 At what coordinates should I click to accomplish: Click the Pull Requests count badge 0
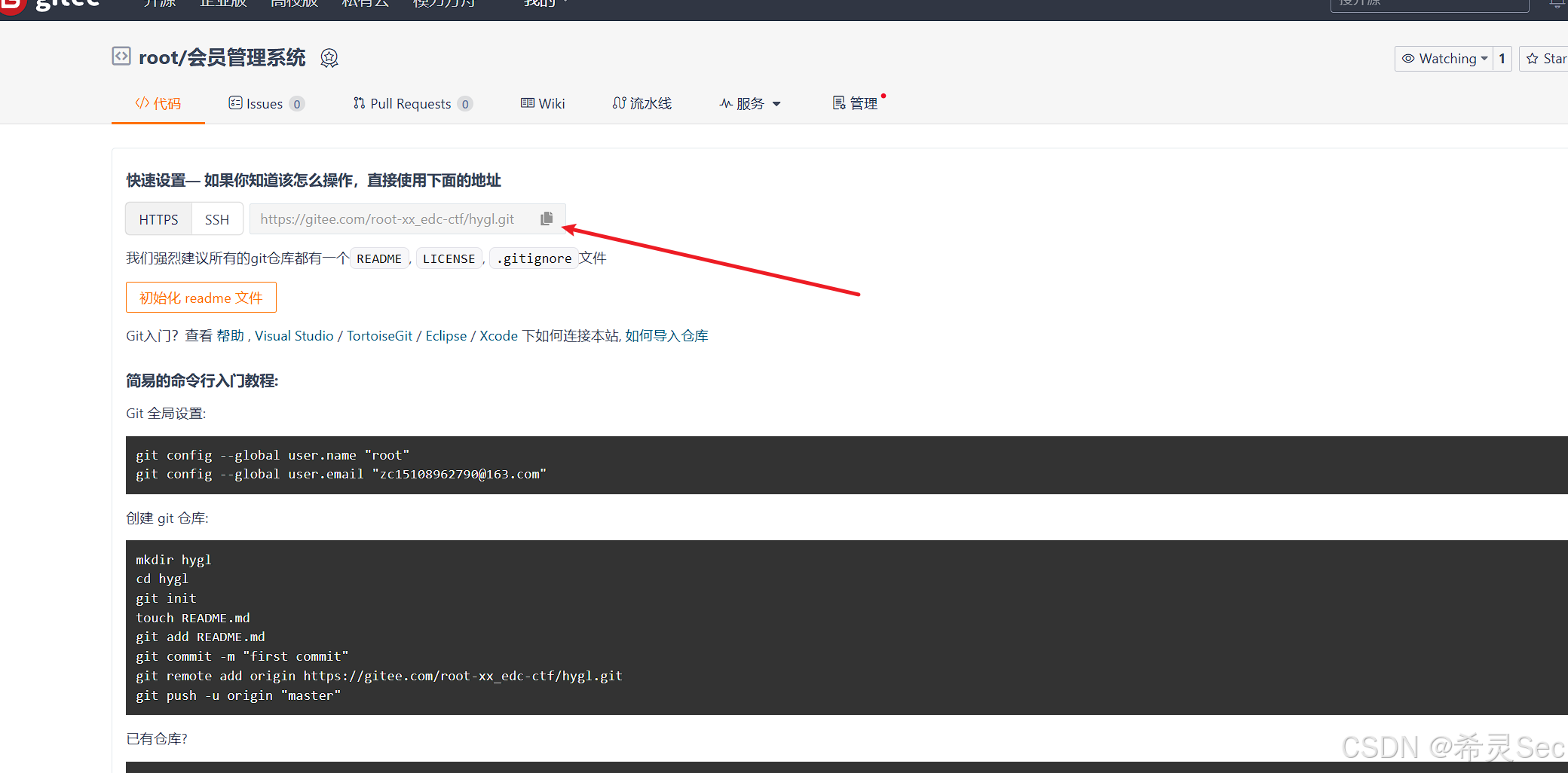pos(465,104)
